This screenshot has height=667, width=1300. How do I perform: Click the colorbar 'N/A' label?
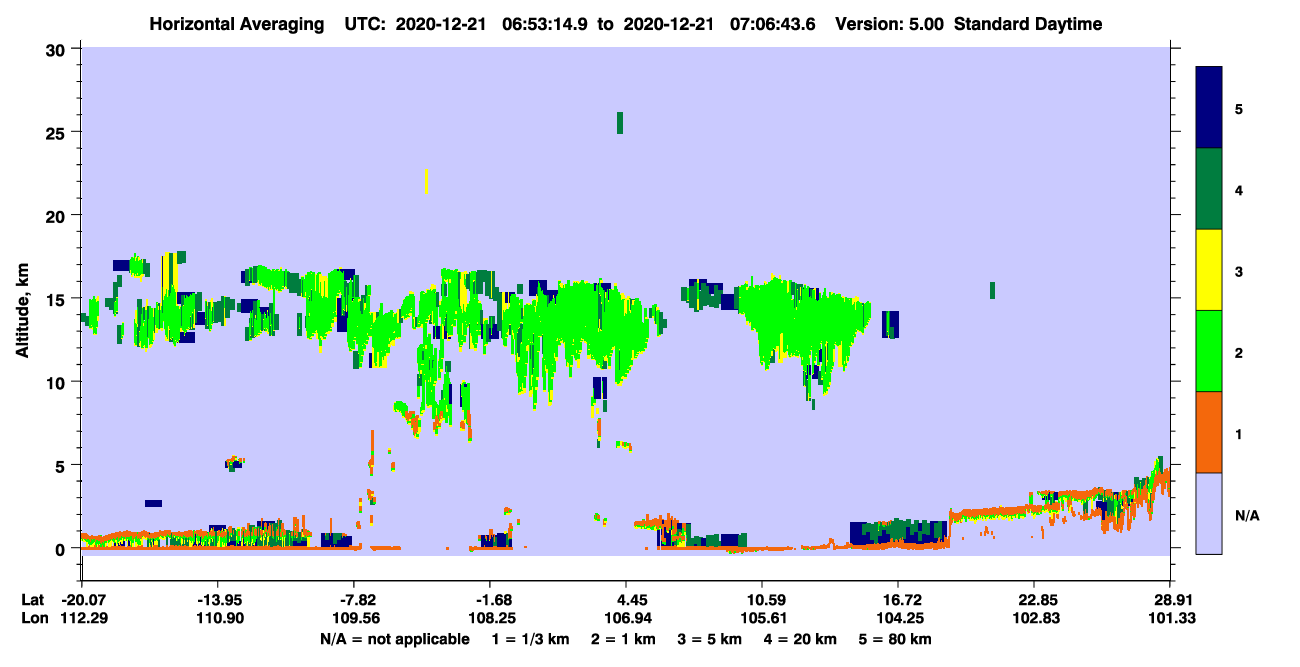pos(1247,515)
